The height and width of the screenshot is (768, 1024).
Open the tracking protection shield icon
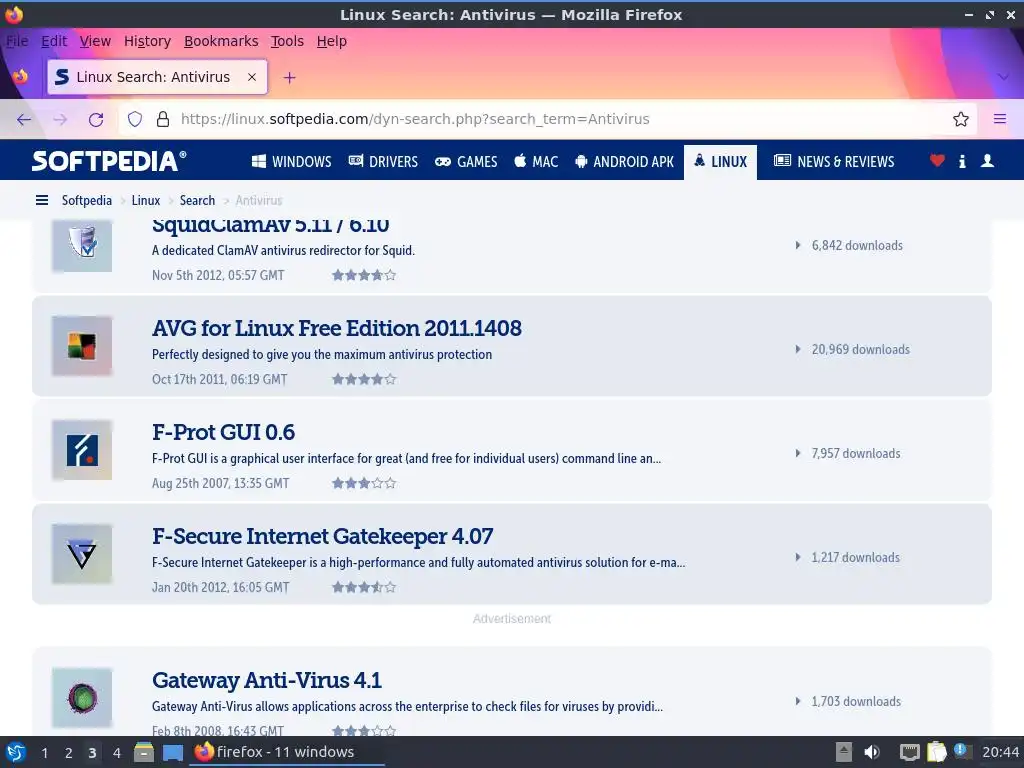coord(135,119)
